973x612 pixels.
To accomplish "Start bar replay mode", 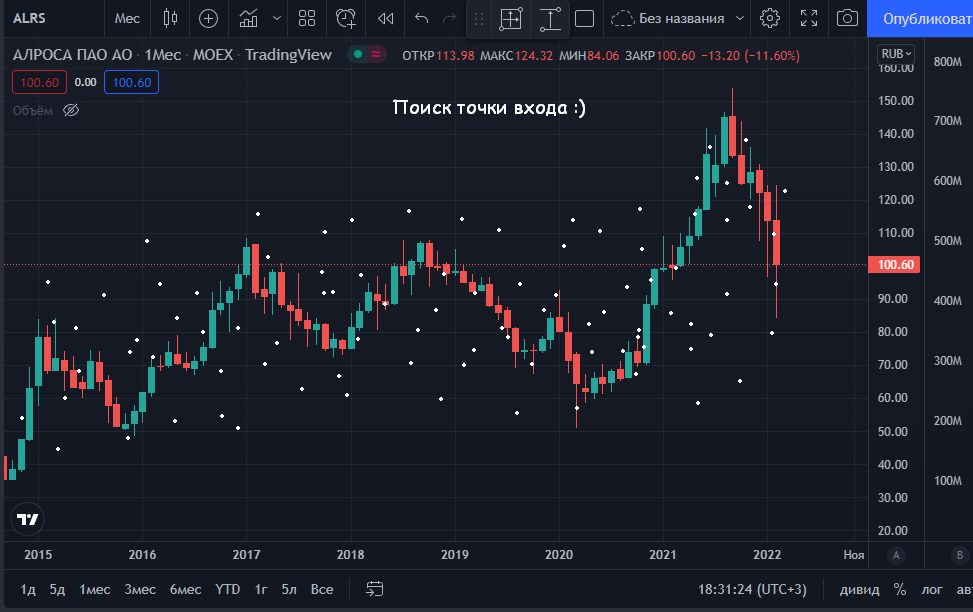I will click(385, 18).
